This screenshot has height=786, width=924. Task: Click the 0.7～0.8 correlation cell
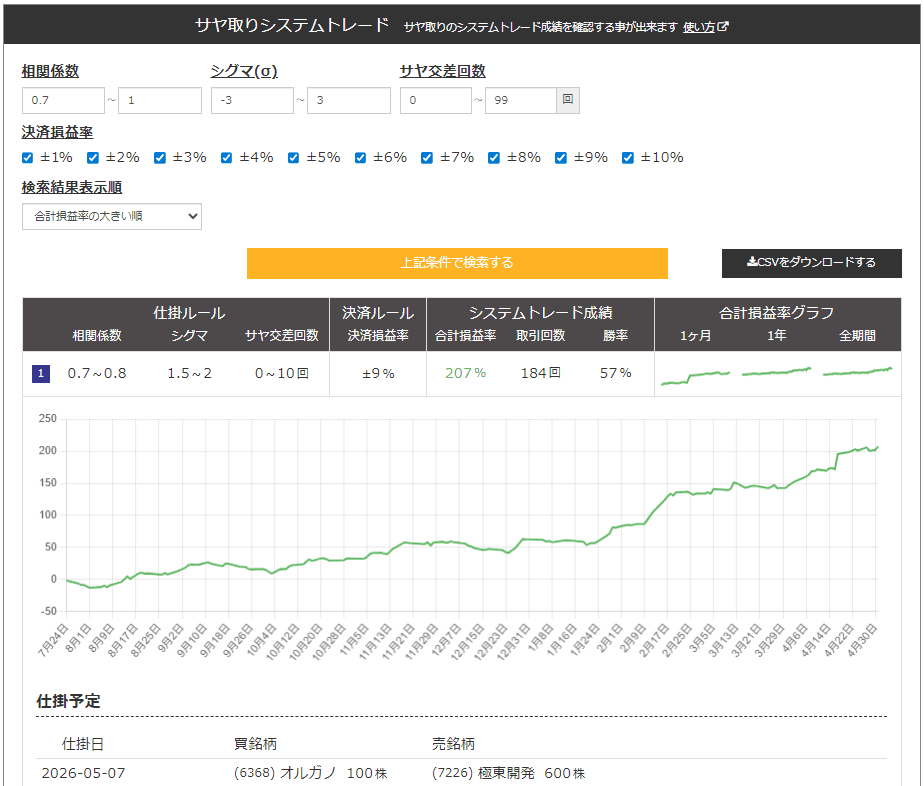pos(97,373)
